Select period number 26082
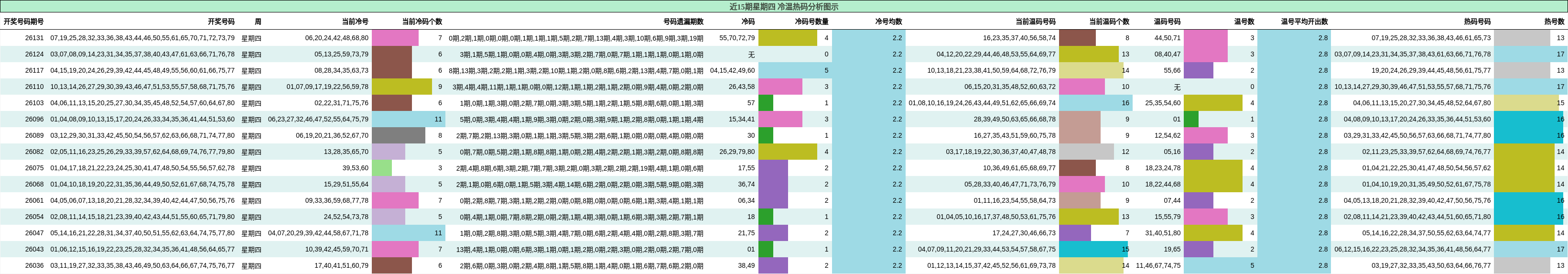1568x274 pixels. [34, 152]
